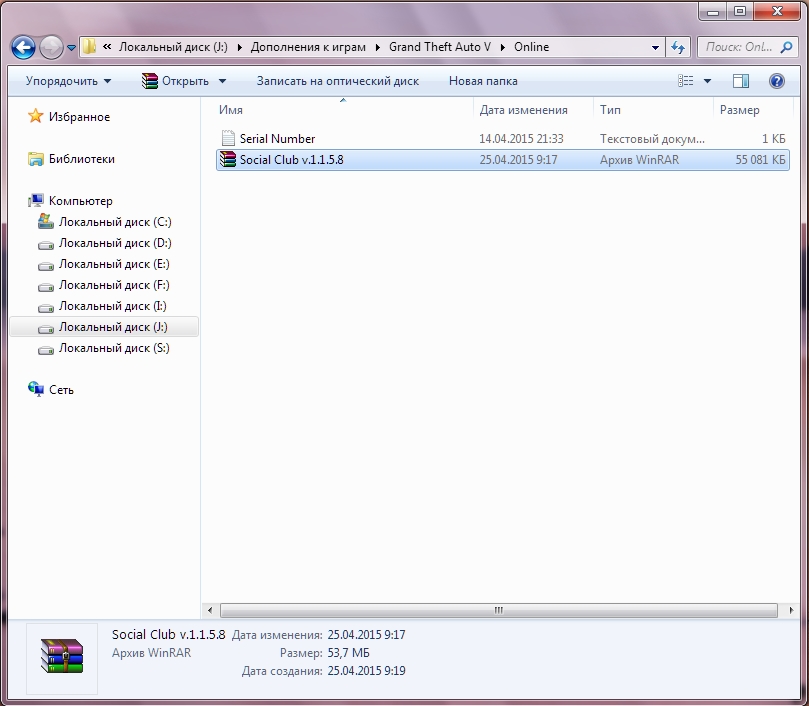The width and height of the screenshot is (809, 706).
Task: Open Сеть in navigation pane
Action: point(61,390)
